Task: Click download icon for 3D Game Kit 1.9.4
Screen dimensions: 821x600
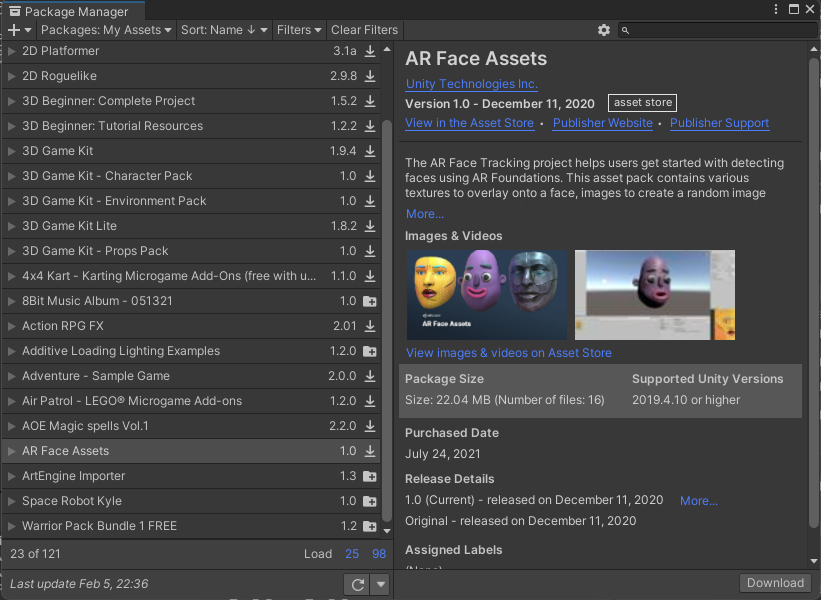Action: [370, 151]
